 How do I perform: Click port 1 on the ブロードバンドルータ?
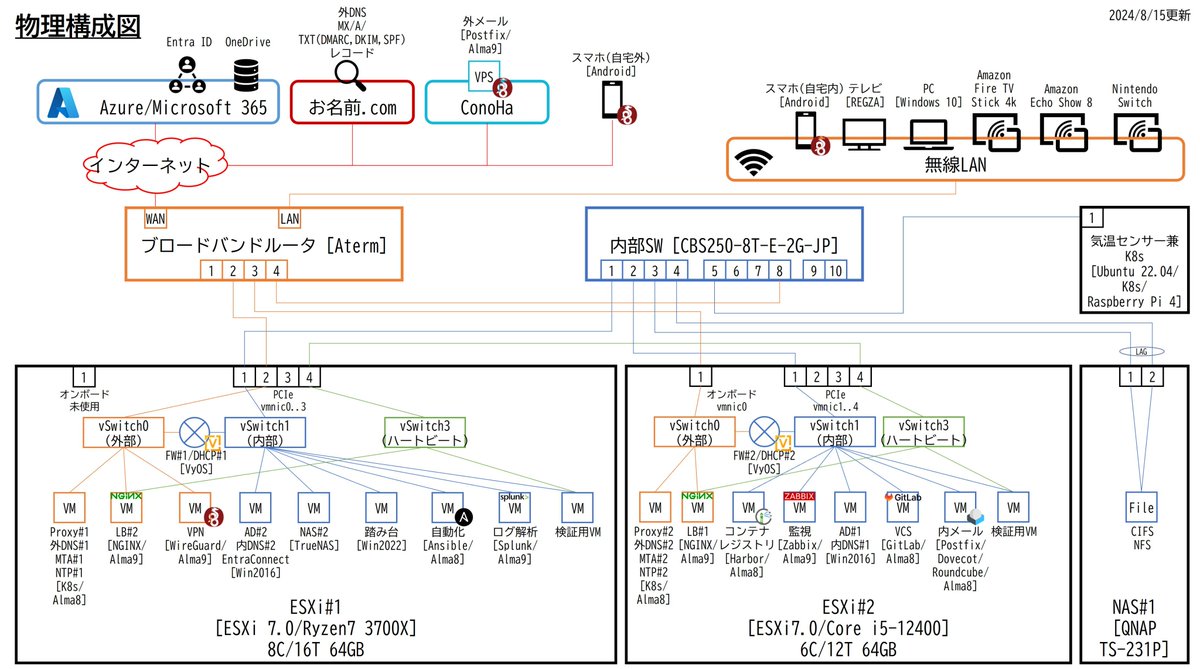pyautogui.click(x=210, y=269)
